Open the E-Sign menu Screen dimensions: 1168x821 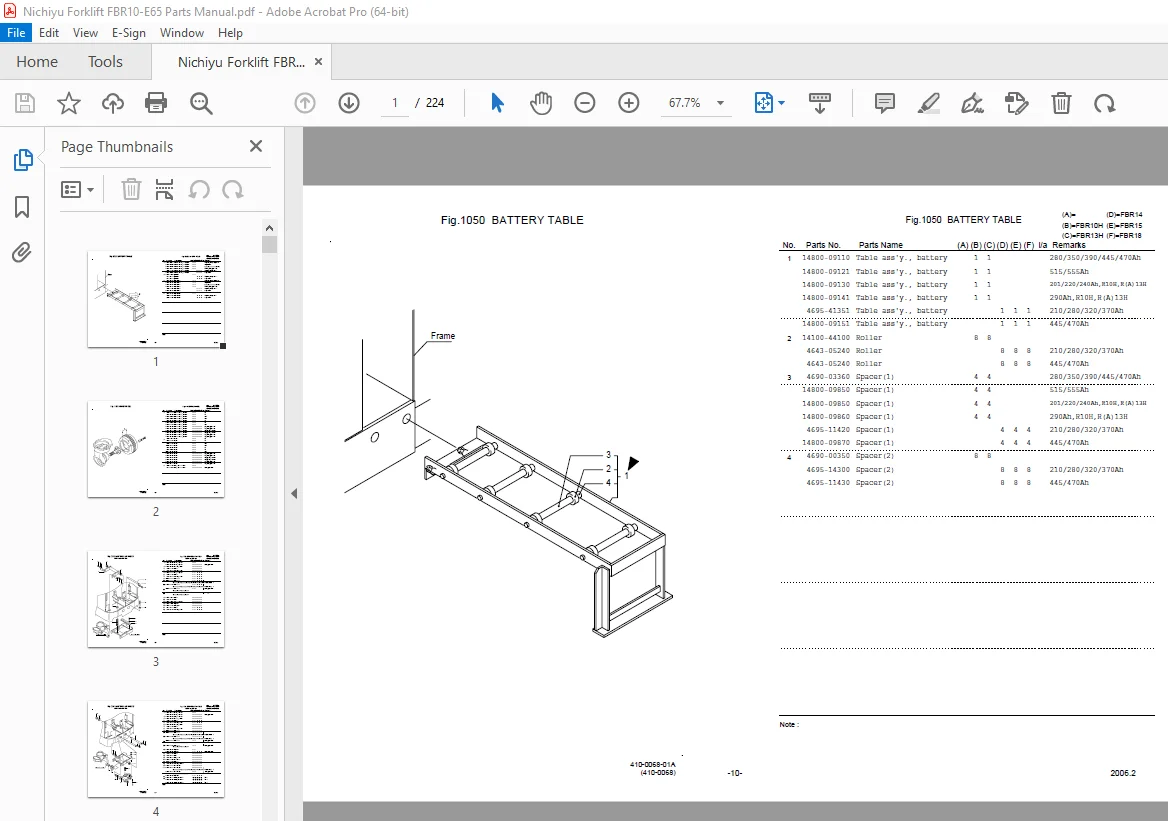click(x=129, y=33)
